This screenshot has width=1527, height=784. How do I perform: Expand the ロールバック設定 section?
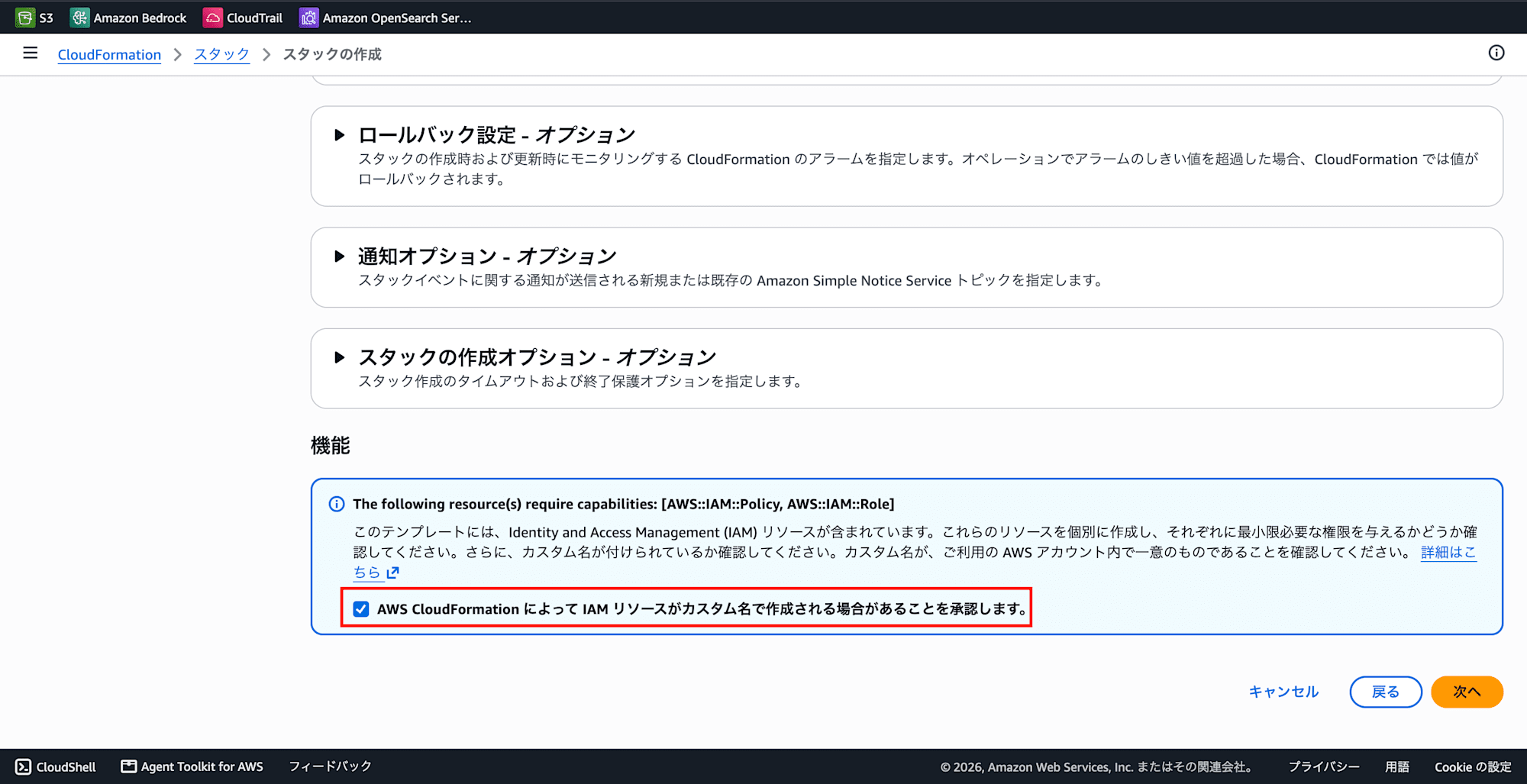coord(340,135)
